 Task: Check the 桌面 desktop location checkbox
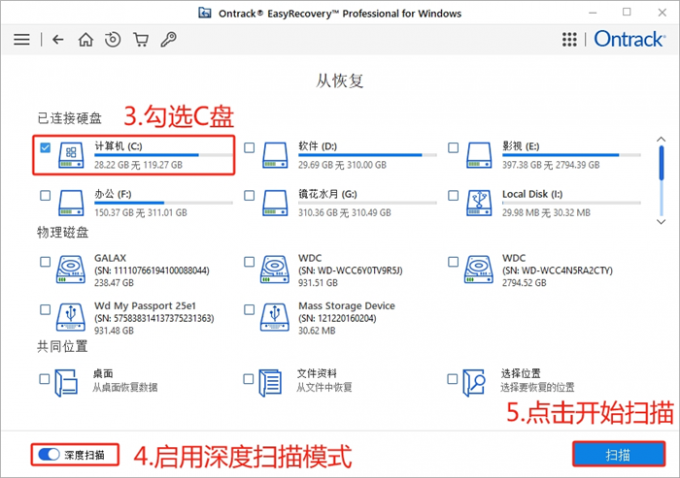coord(45,379)
